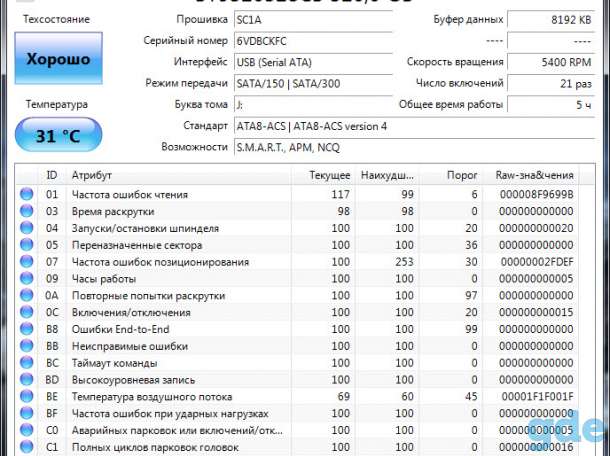This screenshot has height=456, width=610.
Task: Select the Частота ошибок чтения row
Action: (298, 194)
